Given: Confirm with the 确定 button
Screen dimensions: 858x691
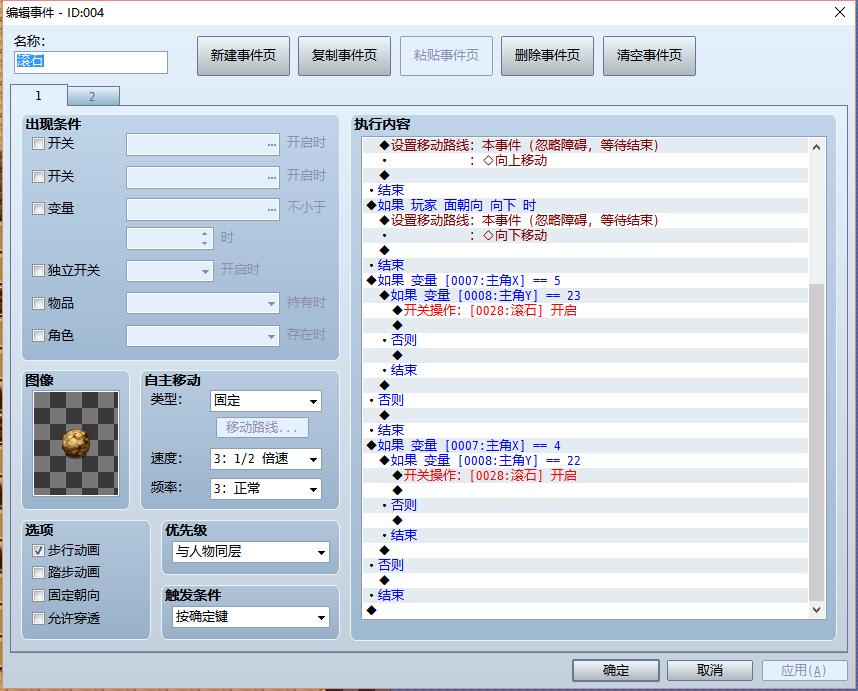Looking at the screenshot, I should [616, 670].
